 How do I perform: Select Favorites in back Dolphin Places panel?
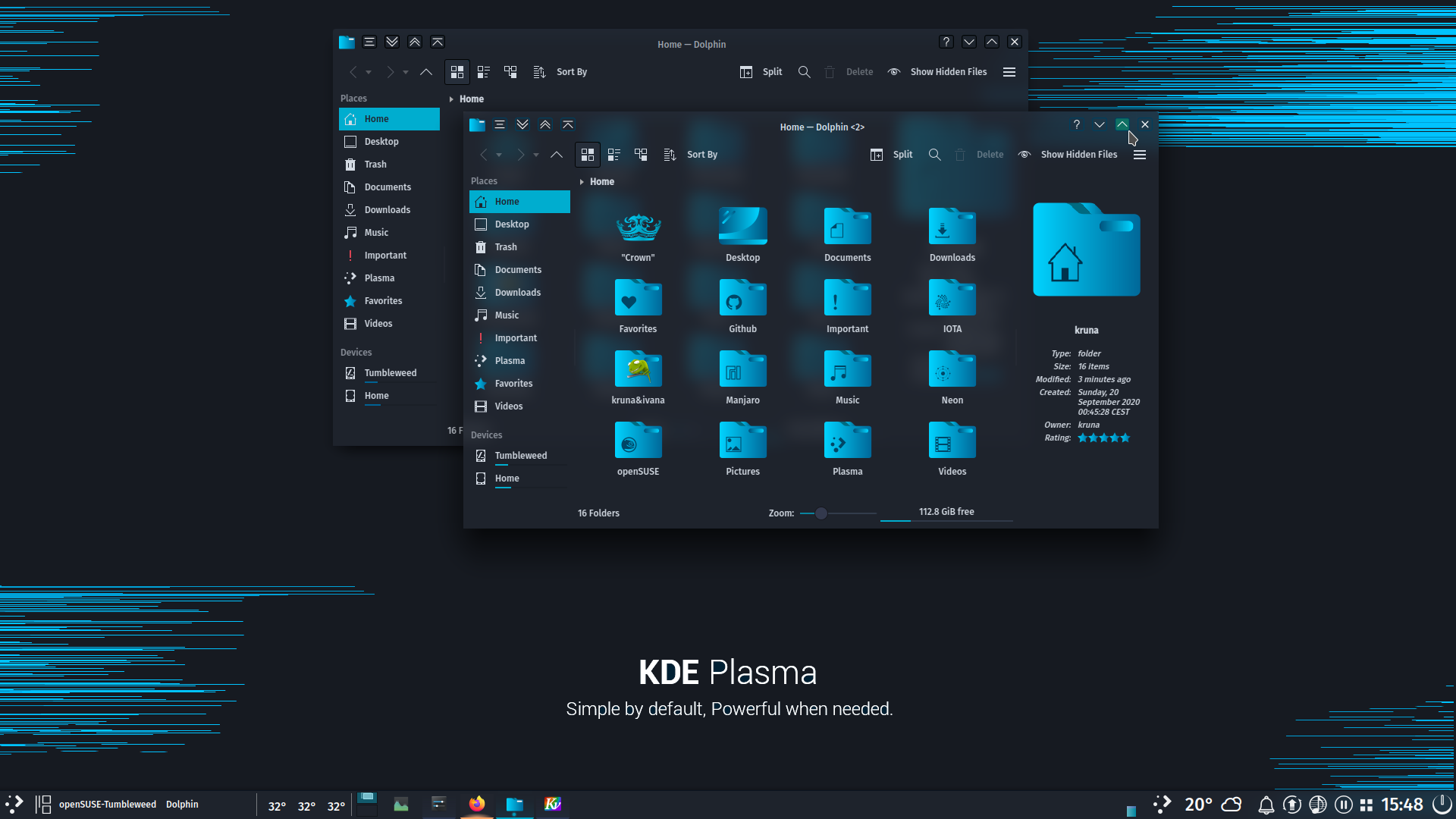coord(389,301)
